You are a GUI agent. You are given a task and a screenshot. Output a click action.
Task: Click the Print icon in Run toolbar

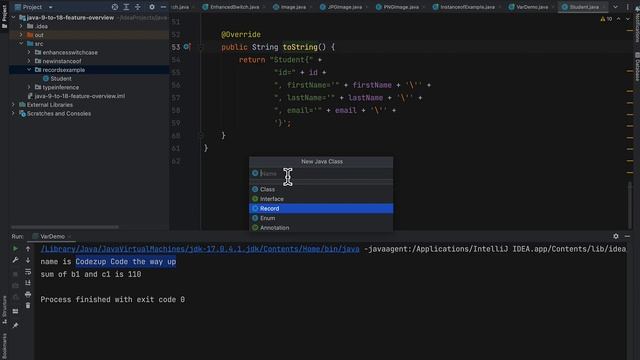point(28,294)
